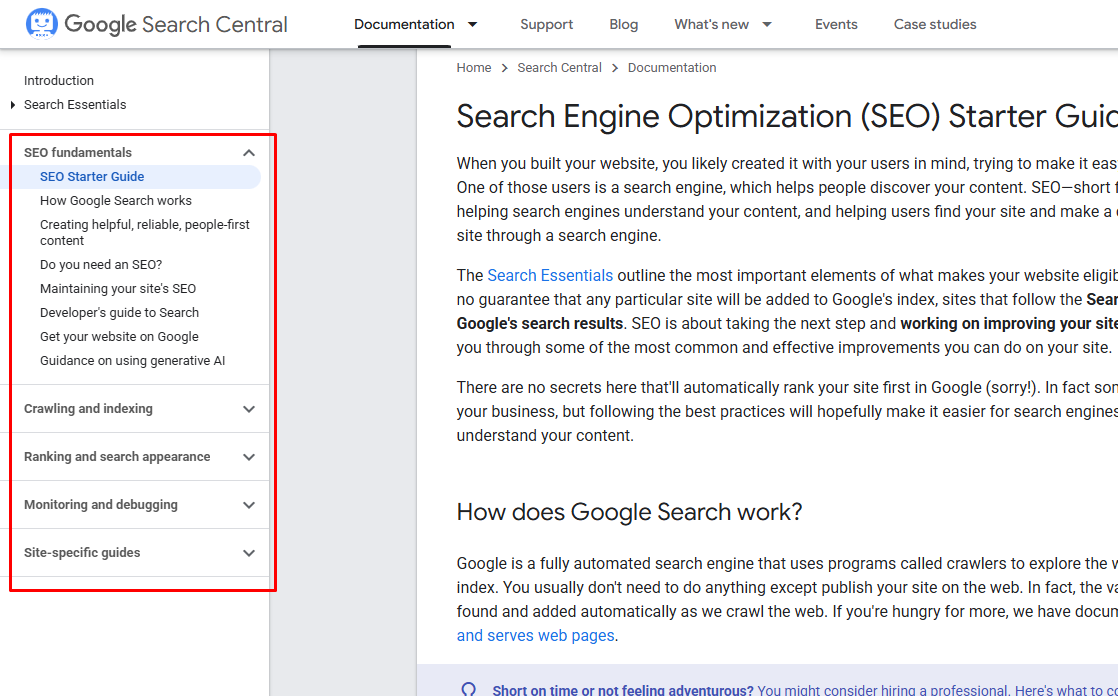Click the Search Essentials link in the article

pyautogui.click(x=550, y=275)
